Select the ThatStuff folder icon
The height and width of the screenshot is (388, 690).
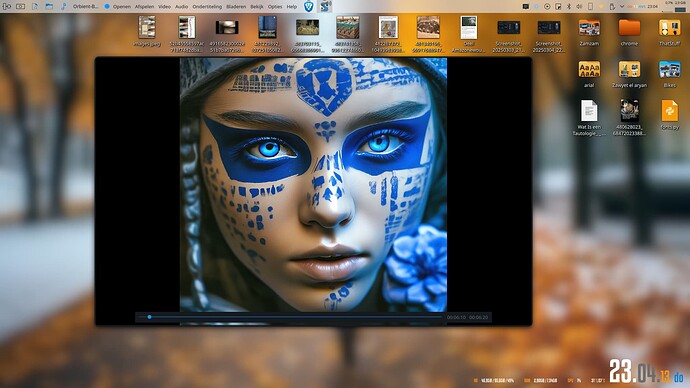(x=670, y=31)
